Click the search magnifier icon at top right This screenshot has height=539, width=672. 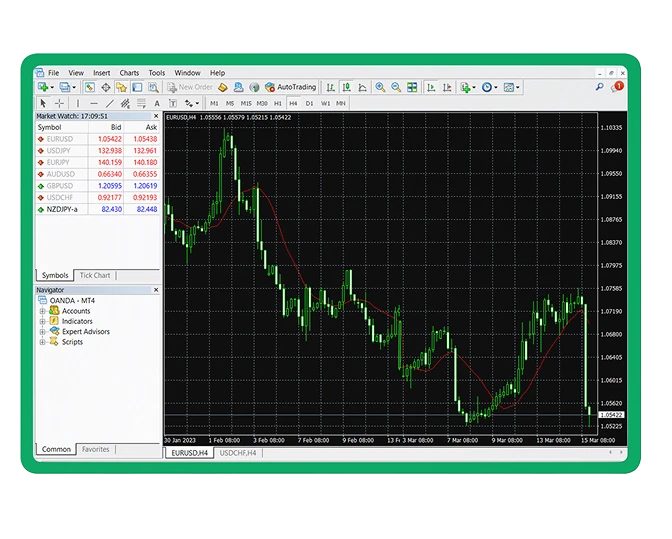pos(600,88)
